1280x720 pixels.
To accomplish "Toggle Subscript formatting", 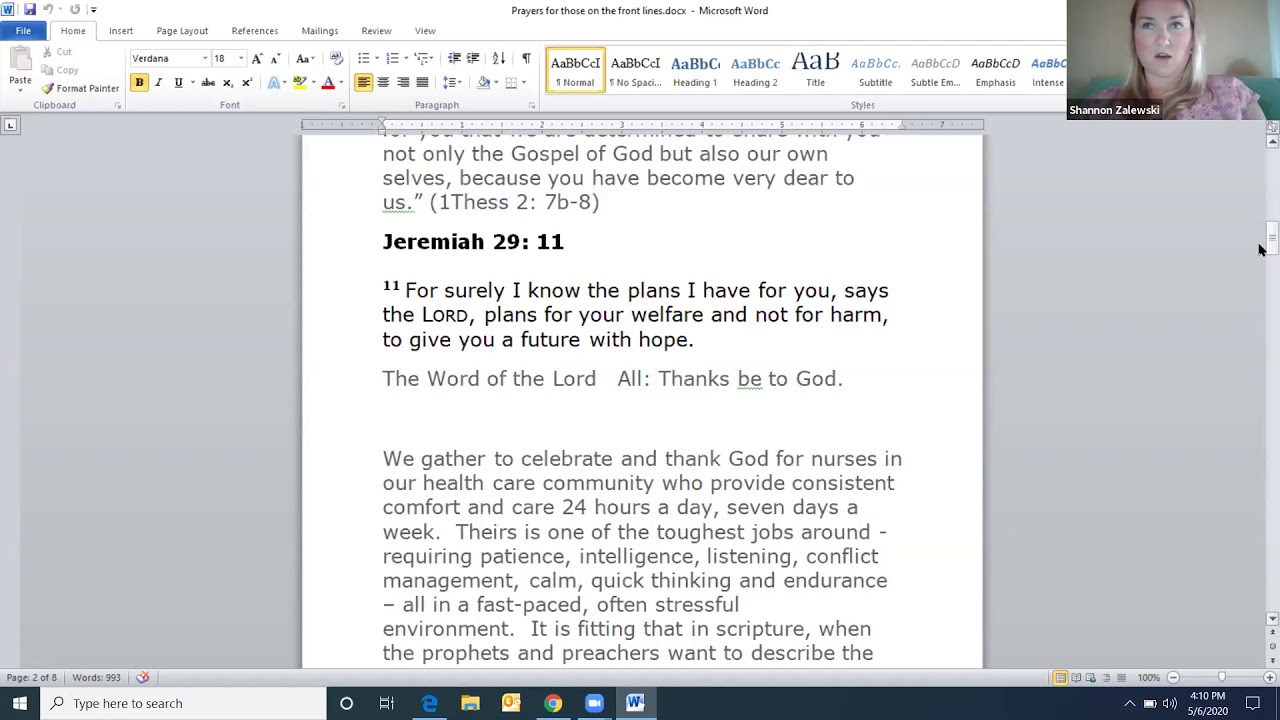I will 227,83.
